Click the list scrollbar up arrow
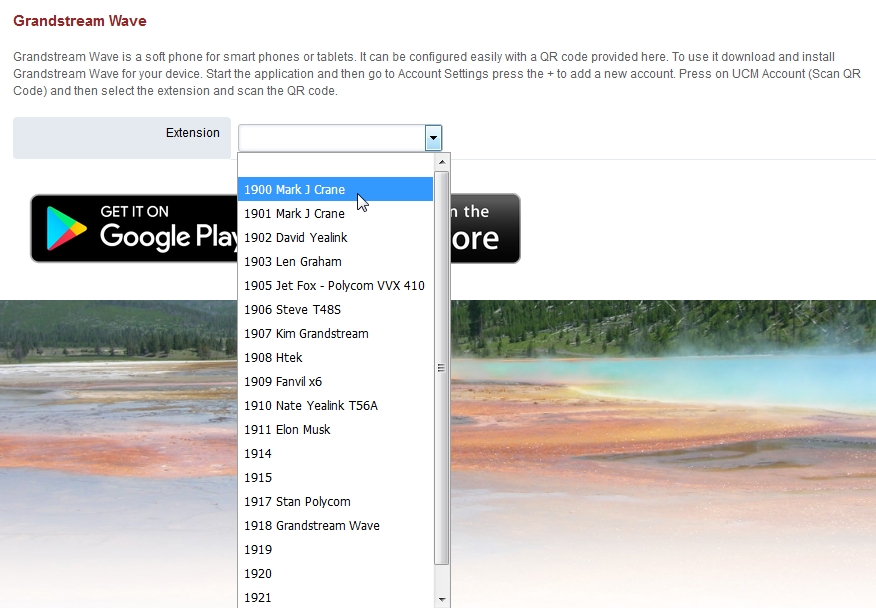Image resolution: width=876 pixels, height=608 pixels. click(x=442, y=162)
